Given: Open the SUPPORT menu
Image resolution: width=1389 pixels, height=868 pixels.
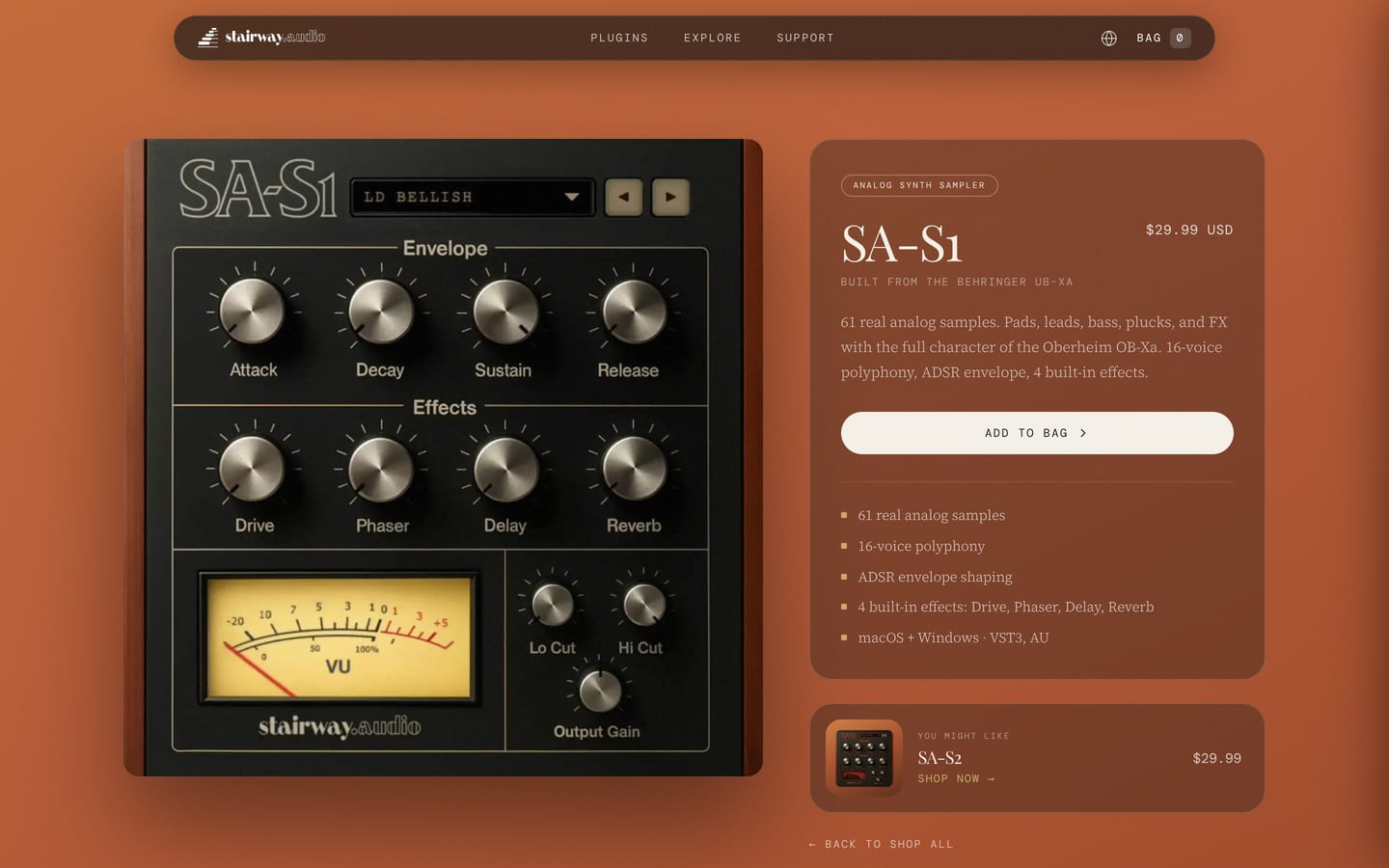Looking at the screenshot, I should click(x=805, y=38).
